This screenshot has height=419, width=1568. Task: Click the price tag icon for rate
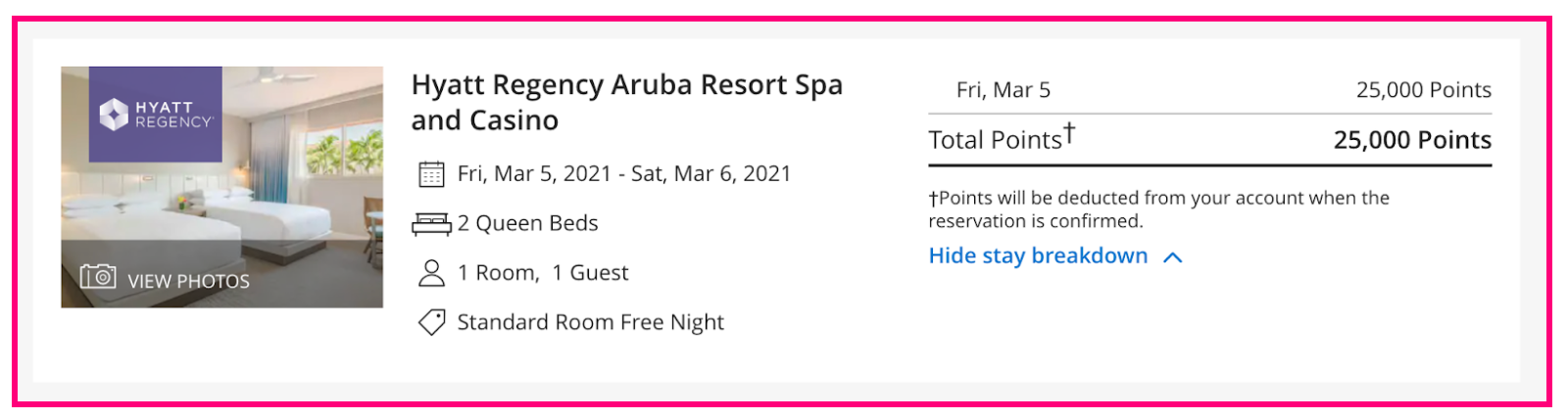(431, 322)
